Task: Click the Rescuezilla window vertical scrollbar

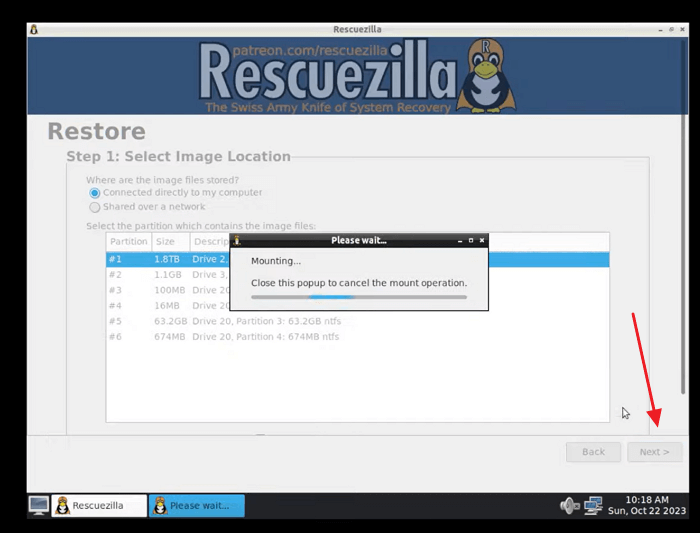Action: pyautogui.click(x=683, y=217)
